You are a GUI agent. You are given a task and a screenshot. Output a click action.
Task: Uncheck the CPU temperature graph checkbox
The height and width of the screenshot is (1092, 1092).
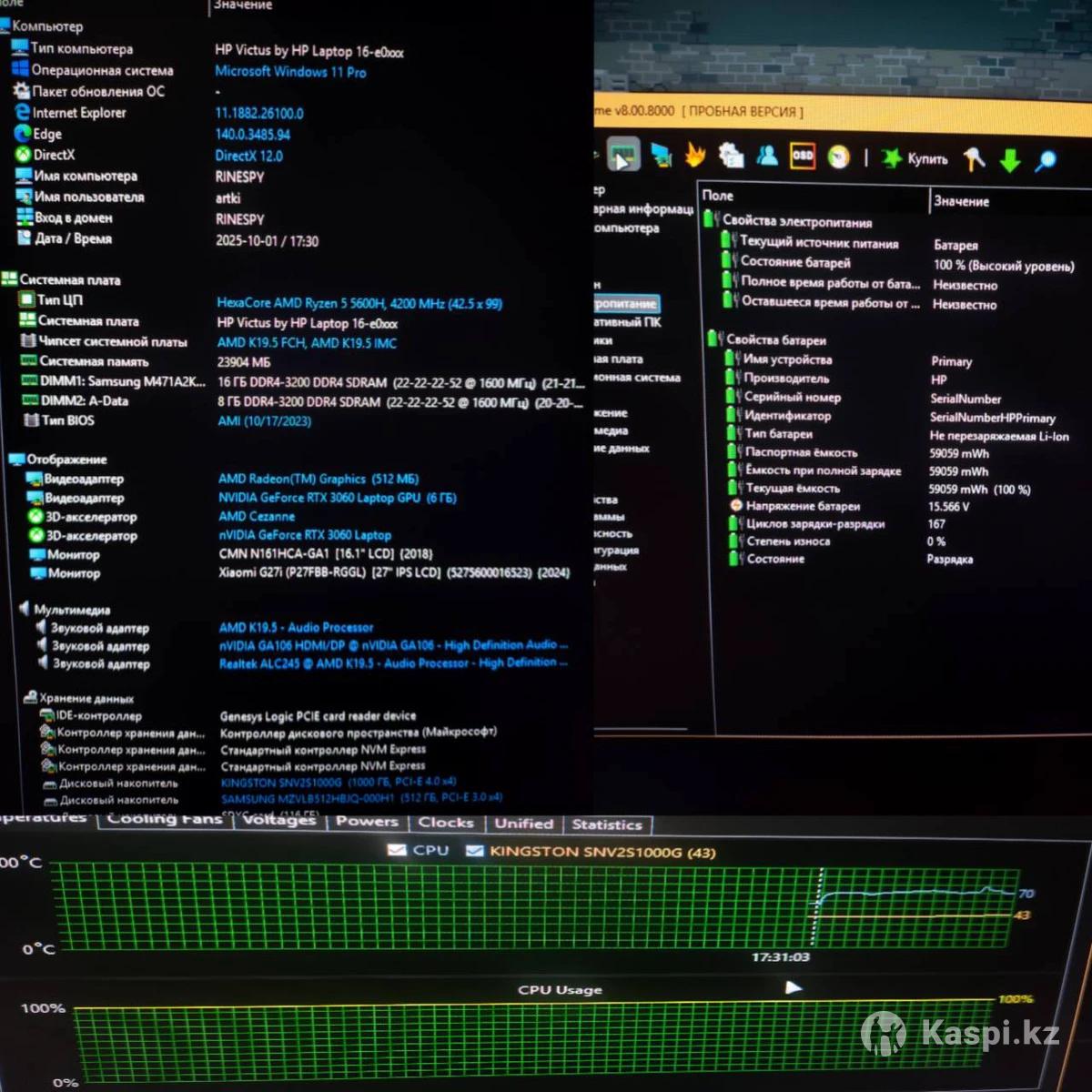click(x=397, y=850)
